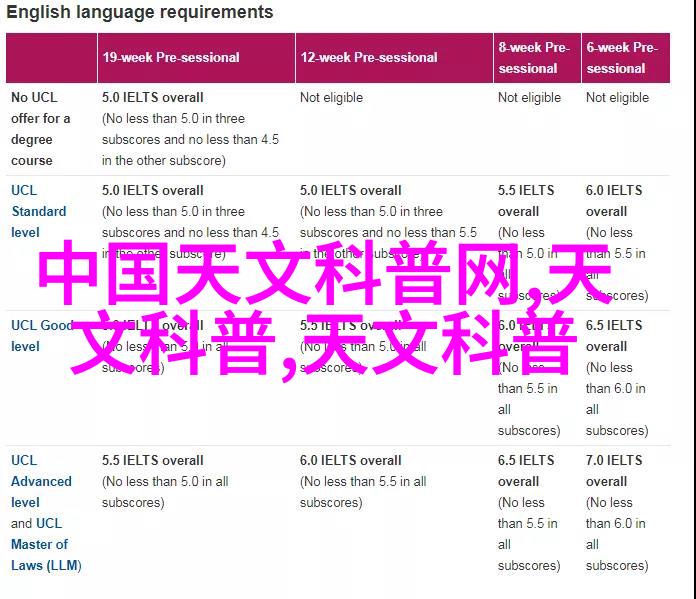
Task: Click '5.5 IELTS overall' 19-week Advanced level cell
Action: point(153,460)
